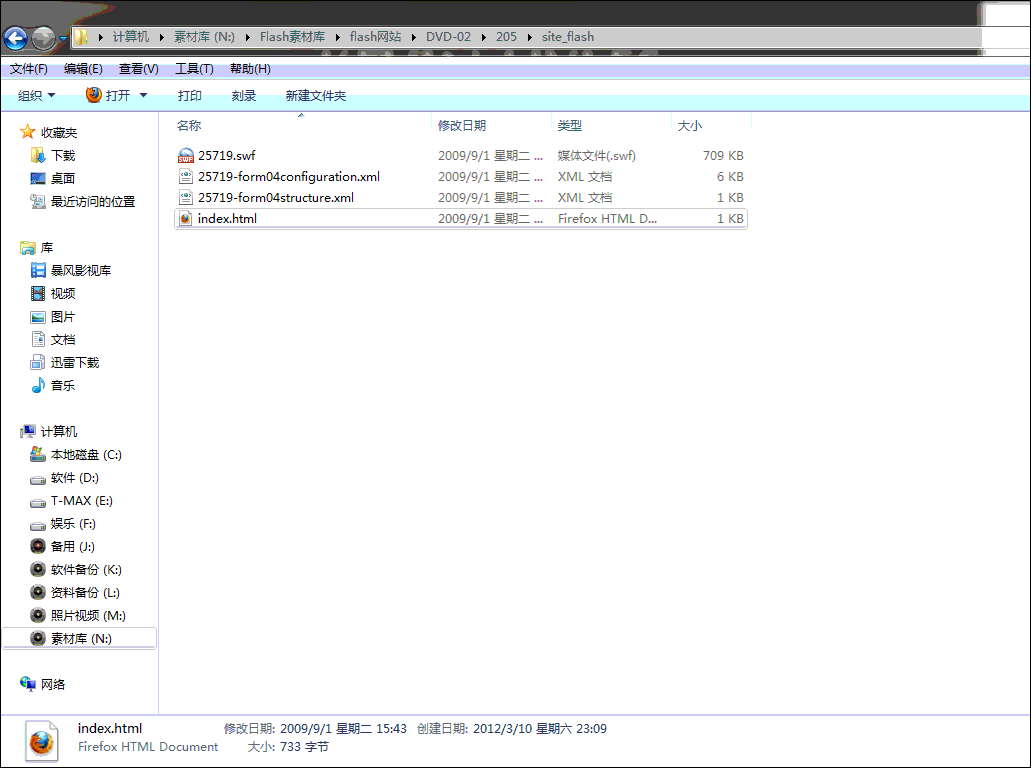Screen dimensions: 1031x768
Task: Expand arrow after 205 in breadcrumb
Action: (529, 37)
